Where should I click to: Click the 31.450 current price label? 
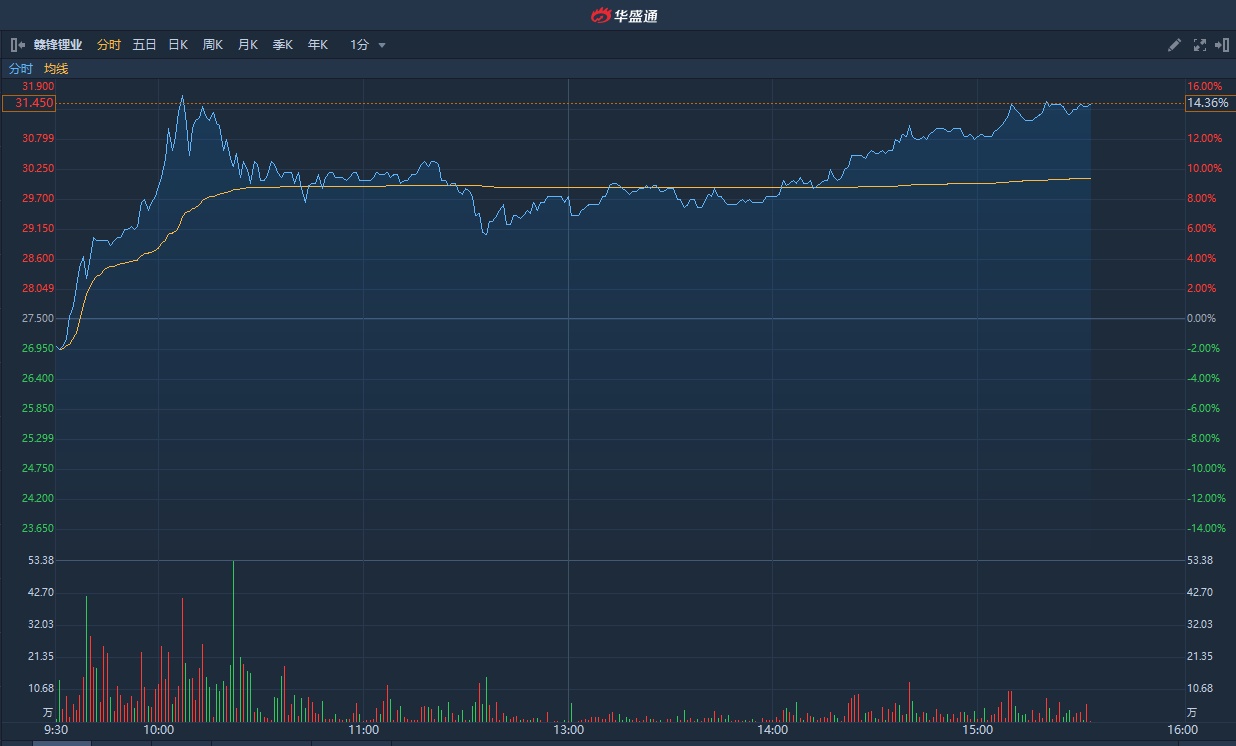point(29,103)
